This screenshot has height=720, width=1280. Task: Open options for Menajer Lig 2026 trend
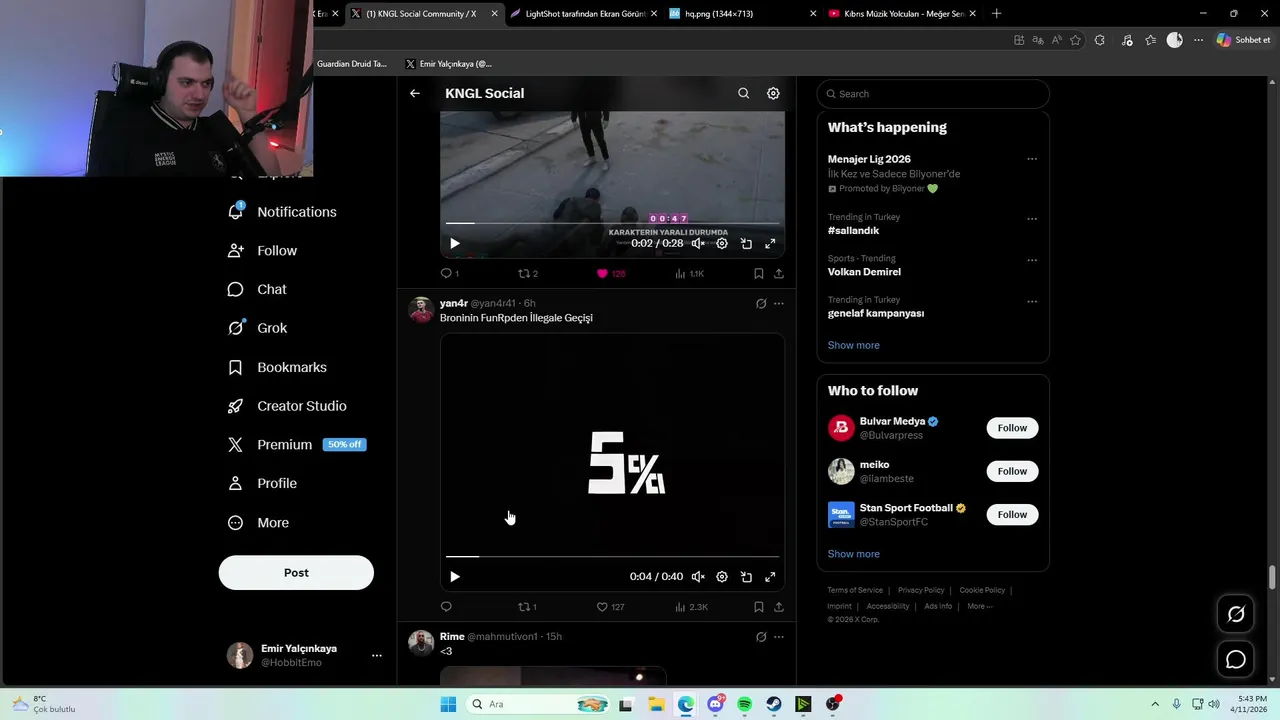tap(1032, 159)
